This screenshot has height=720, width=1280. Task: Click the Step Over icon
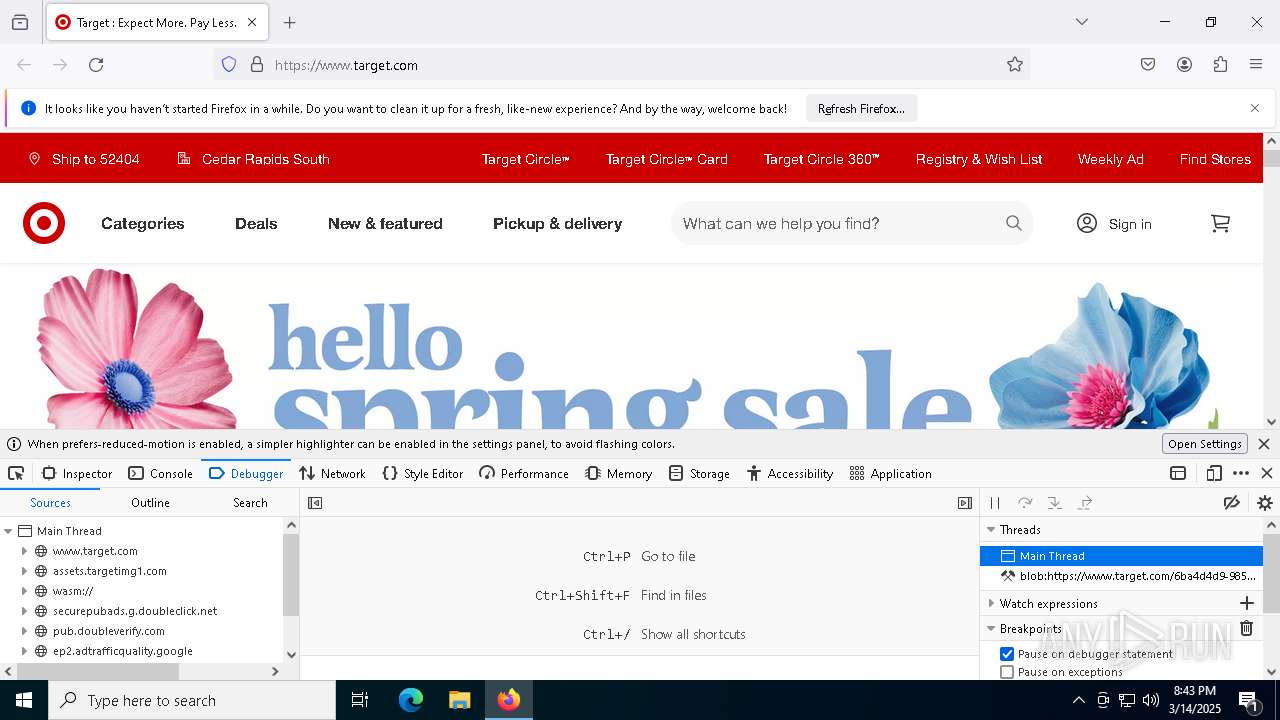click(x=1025, y=503)
